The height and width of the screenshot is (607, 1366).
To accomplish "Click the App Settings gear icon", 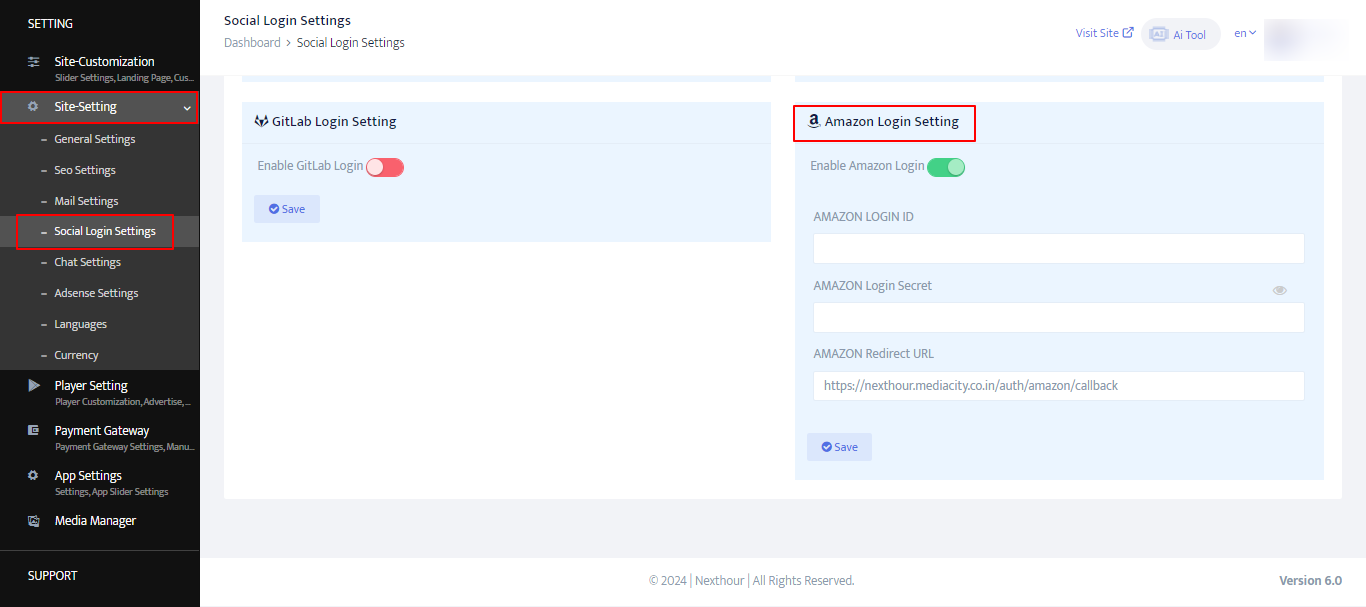I will pyautogui.click(x=33, y=475).
